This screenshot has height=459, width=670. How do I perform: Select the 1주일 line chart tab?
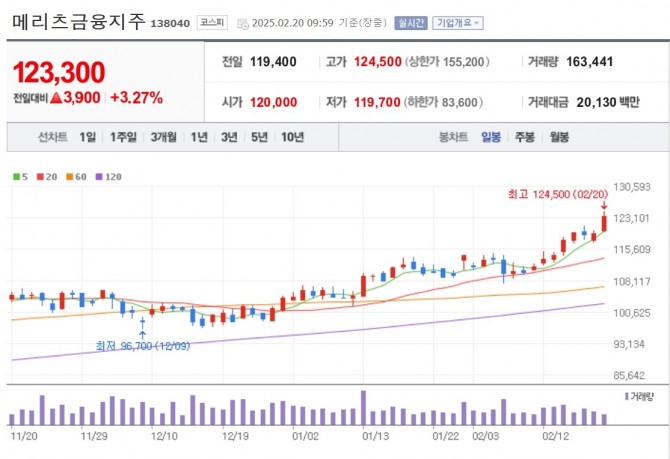pyautogui.click(x=123, y=137)
